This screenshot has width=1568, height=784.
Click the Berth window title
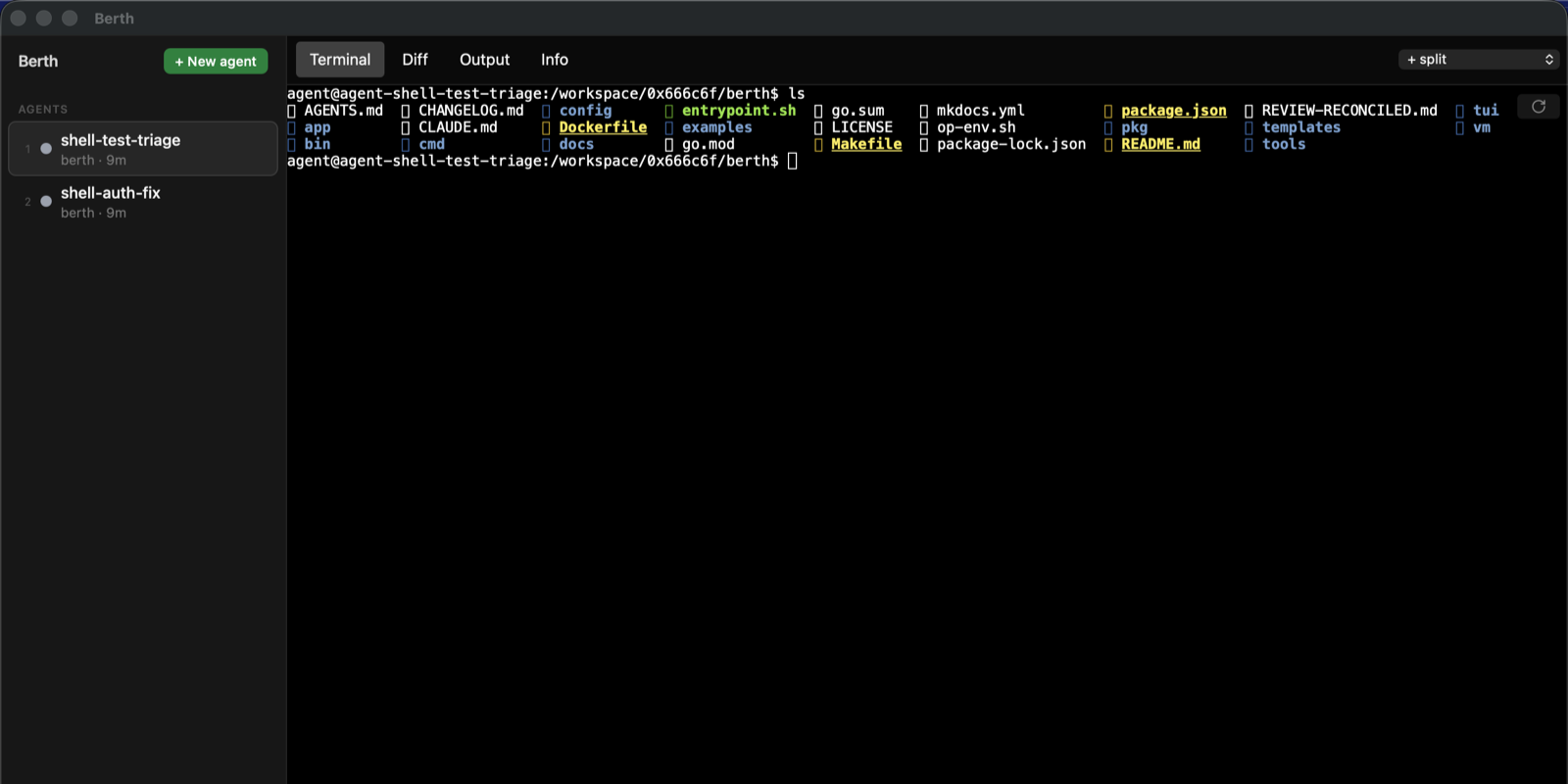(x=114, y=19)
